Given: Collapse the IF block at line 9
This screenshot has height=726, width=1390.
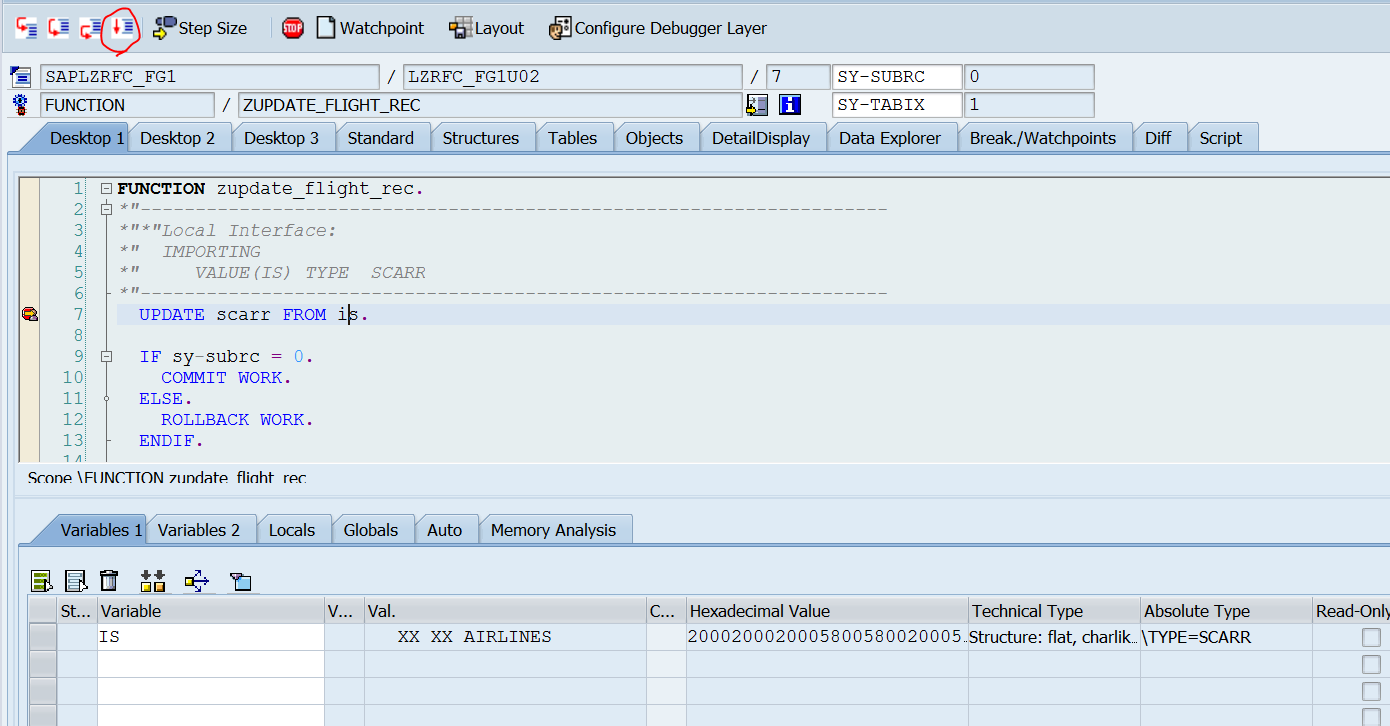Looking at the screenshot, I should click(106, 355).
